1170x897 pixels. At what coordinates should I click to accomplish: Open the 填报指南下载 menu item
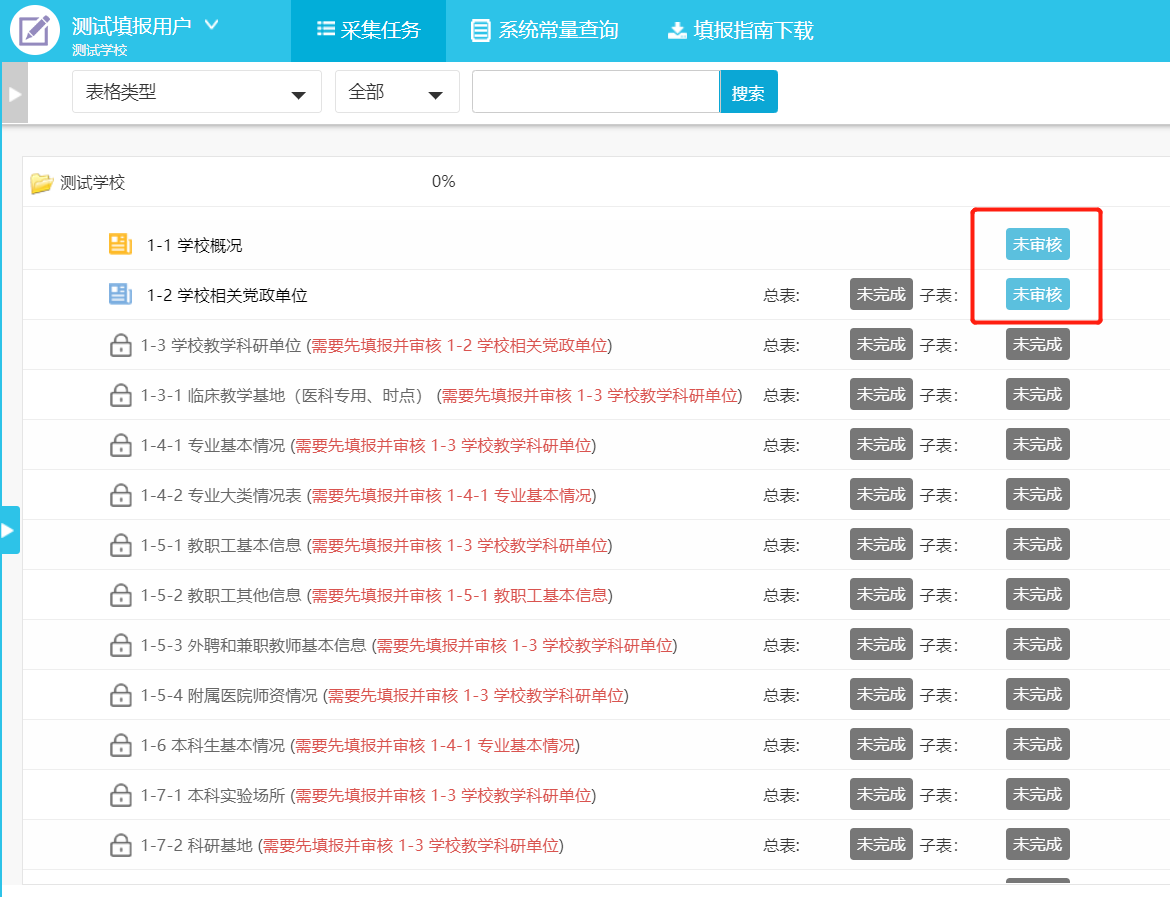click(740, 30)
